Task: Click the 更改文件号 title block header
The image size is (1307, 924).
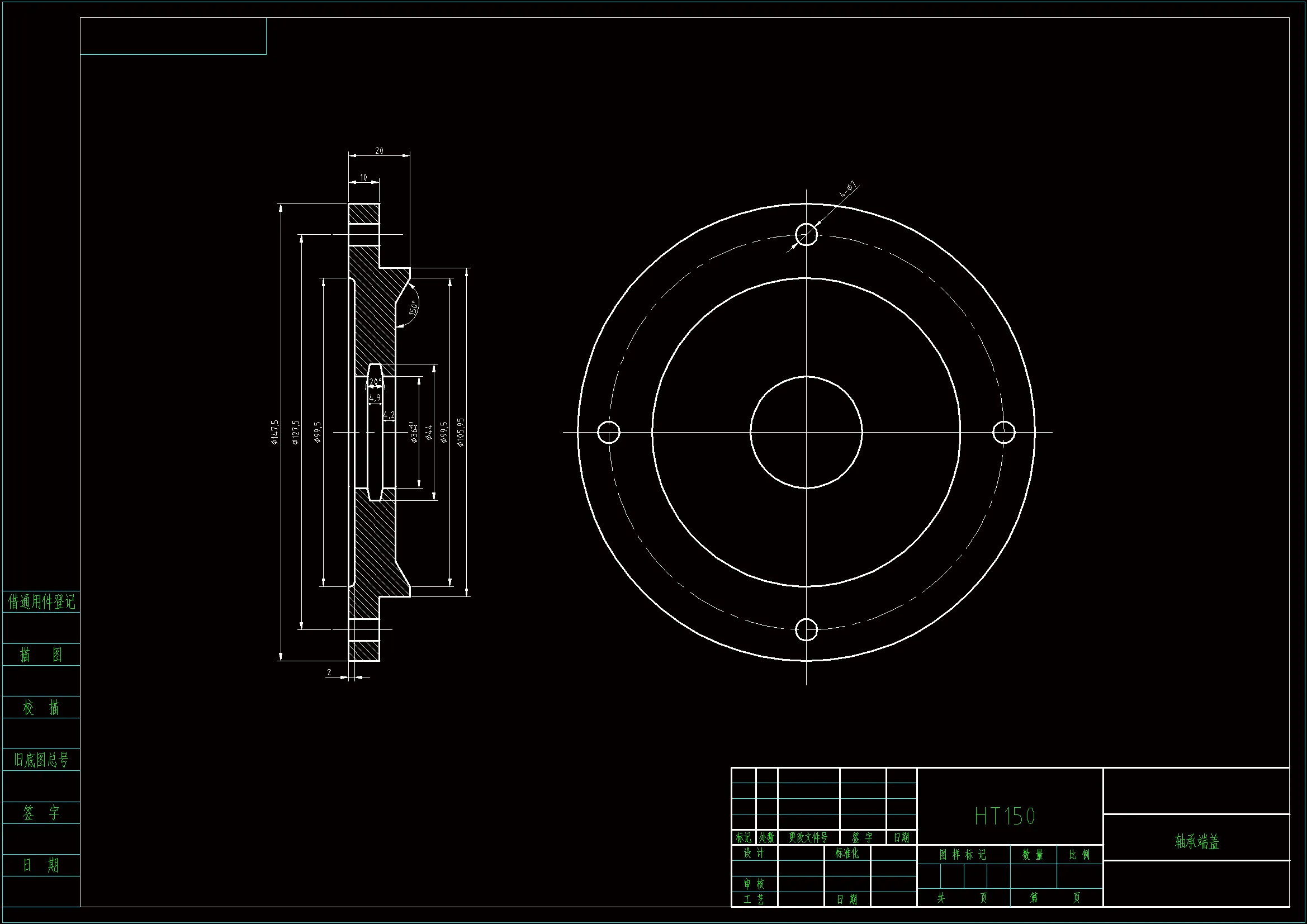Action: coord(808,837)
